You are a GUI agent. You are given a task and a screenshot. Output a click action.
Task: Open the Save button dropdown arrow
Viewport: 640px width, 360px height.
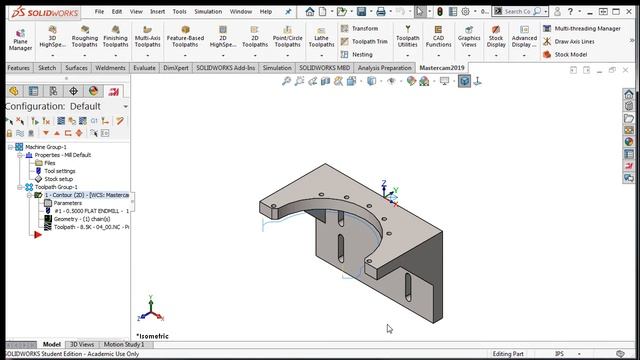(x=371, y=11)
